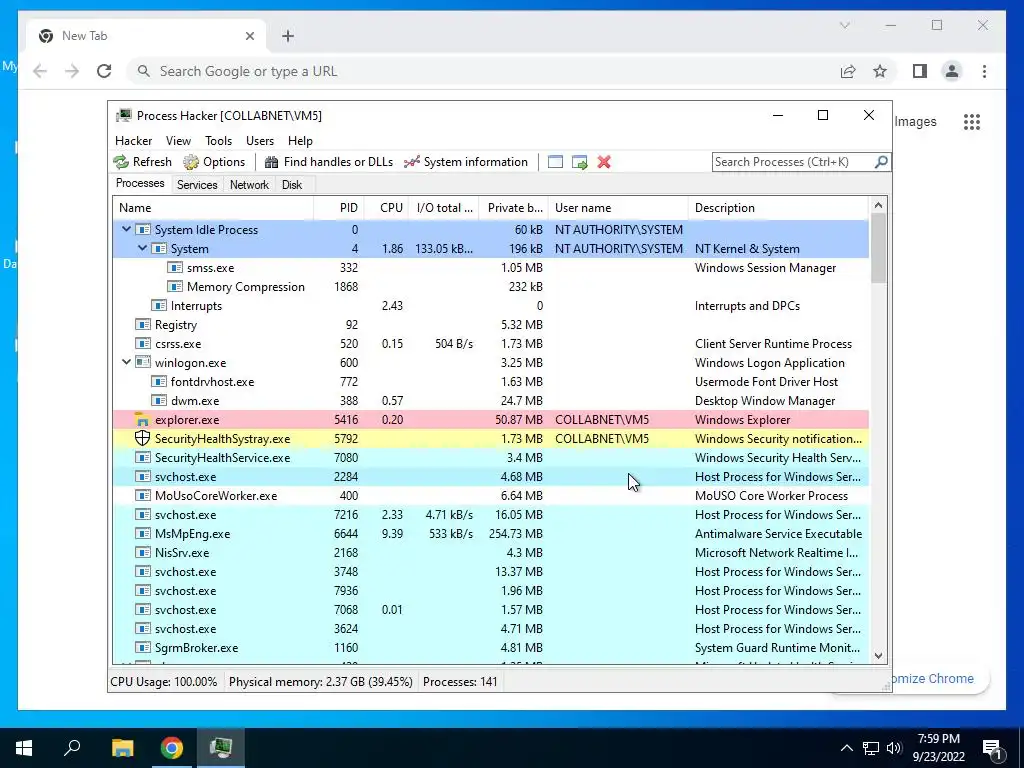1024x768 pixels.
Task: Close the New Tab tab
Action: point(249,36)
